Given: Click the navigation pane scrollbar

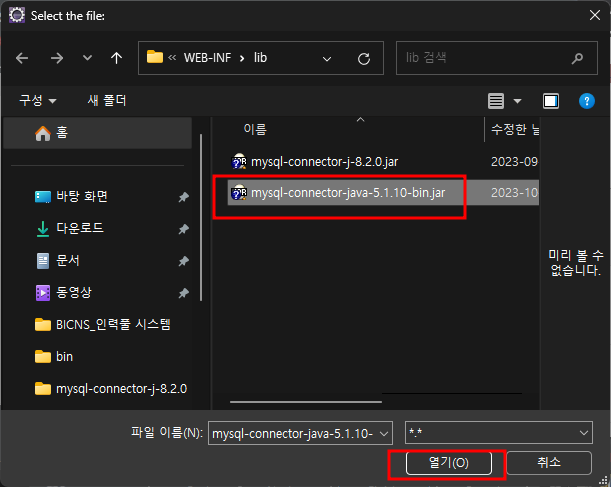Looking at the screenshot, I should [201, 217].
